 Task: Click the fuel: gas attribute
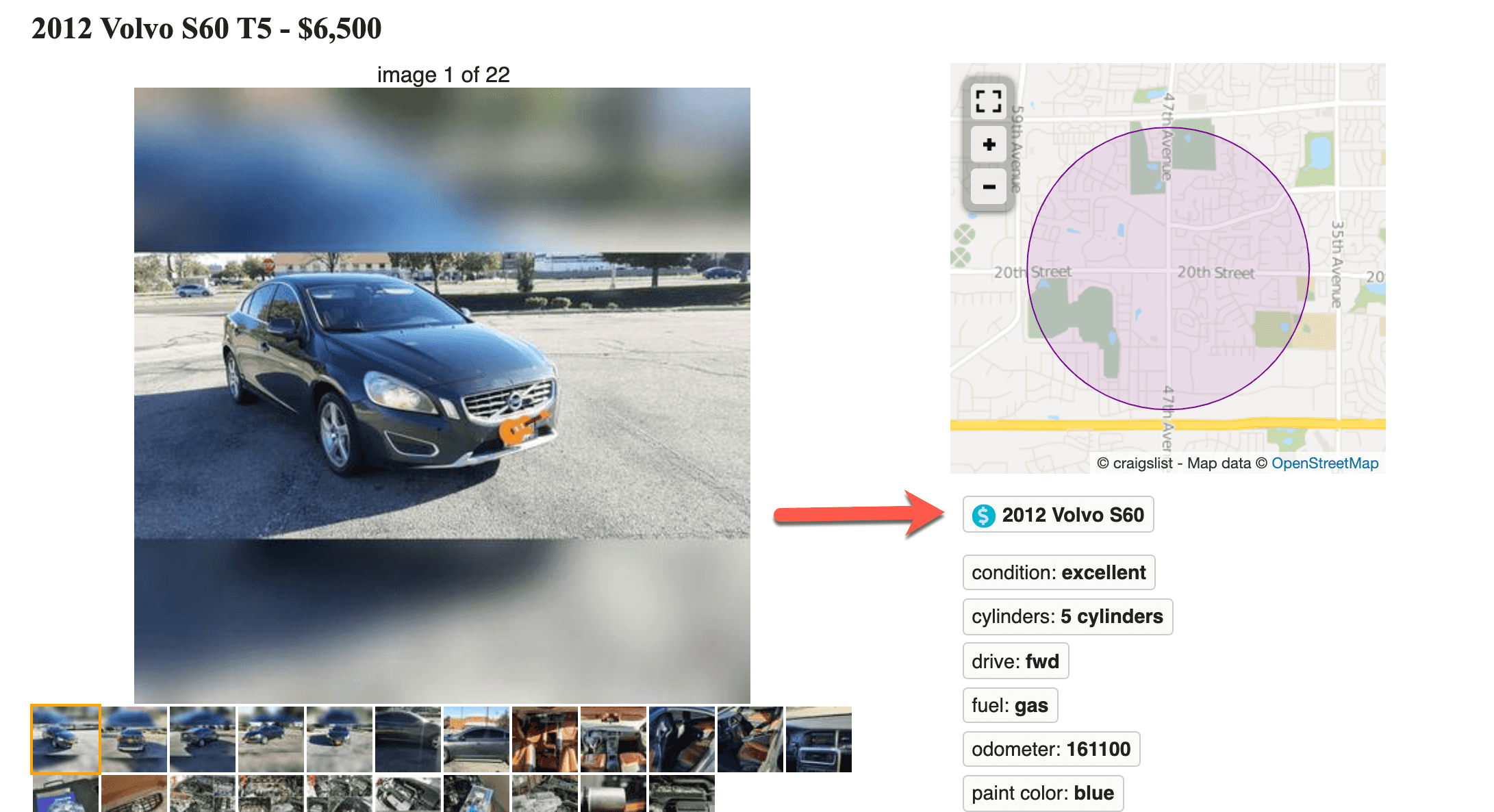[x=1010, y=705]
